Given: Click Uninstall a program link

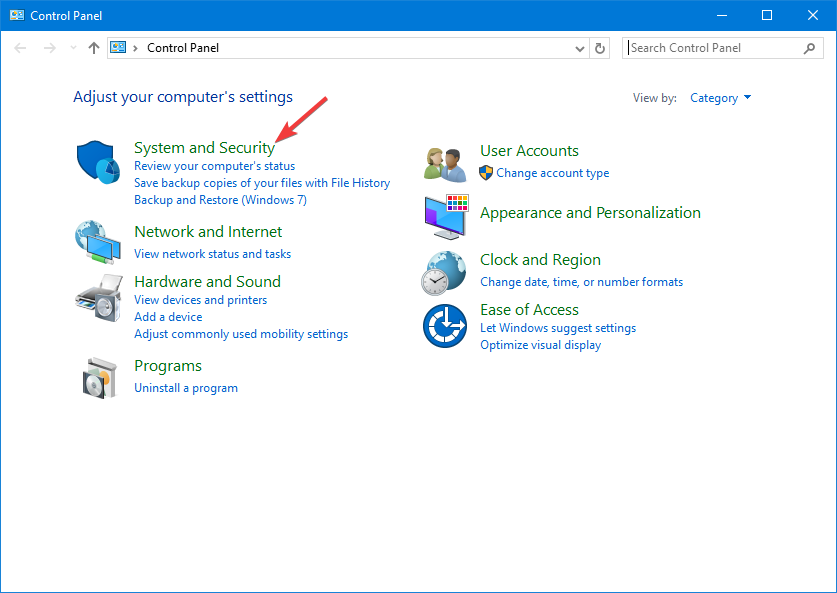Looking at the screenshot, I should 186,388.
